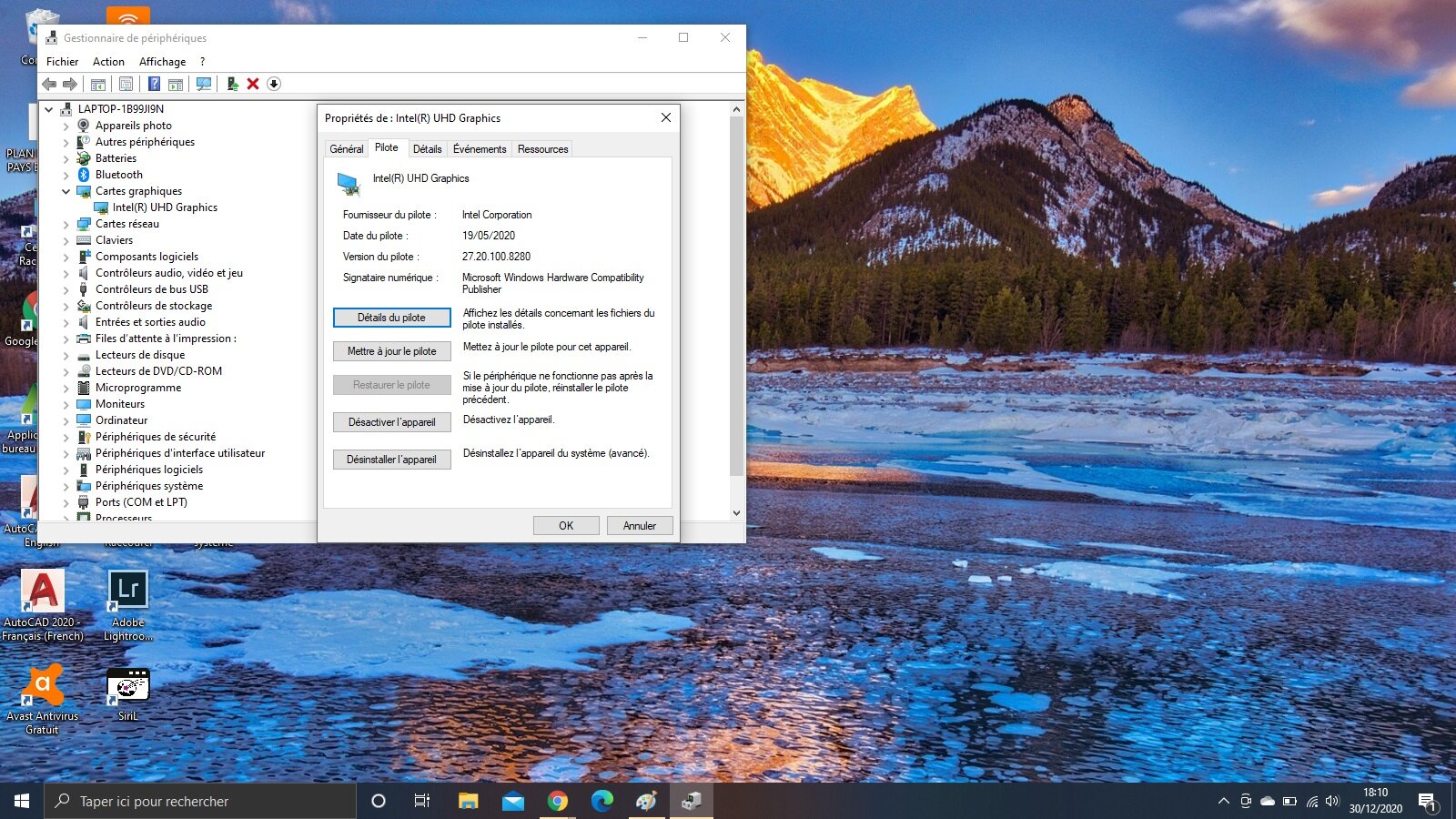Image resolution: width=1456 pixels, height=819 pixels.
Task: Expand the Périphériques système category
Action: point(66,486)
